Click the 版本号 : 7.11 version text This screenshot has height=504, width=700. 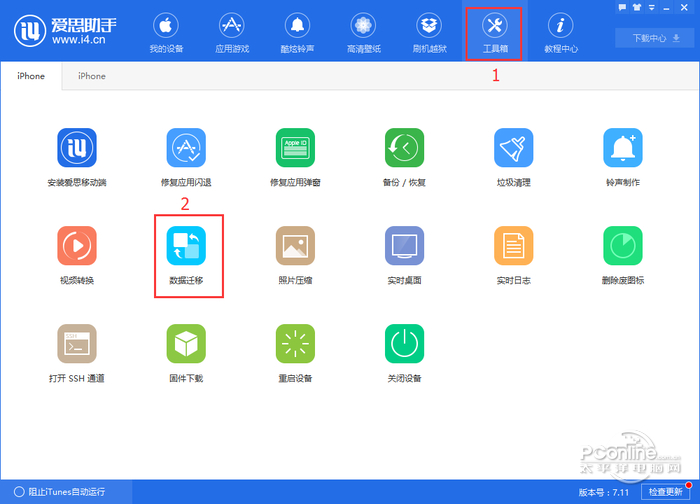tap(604, 492)
